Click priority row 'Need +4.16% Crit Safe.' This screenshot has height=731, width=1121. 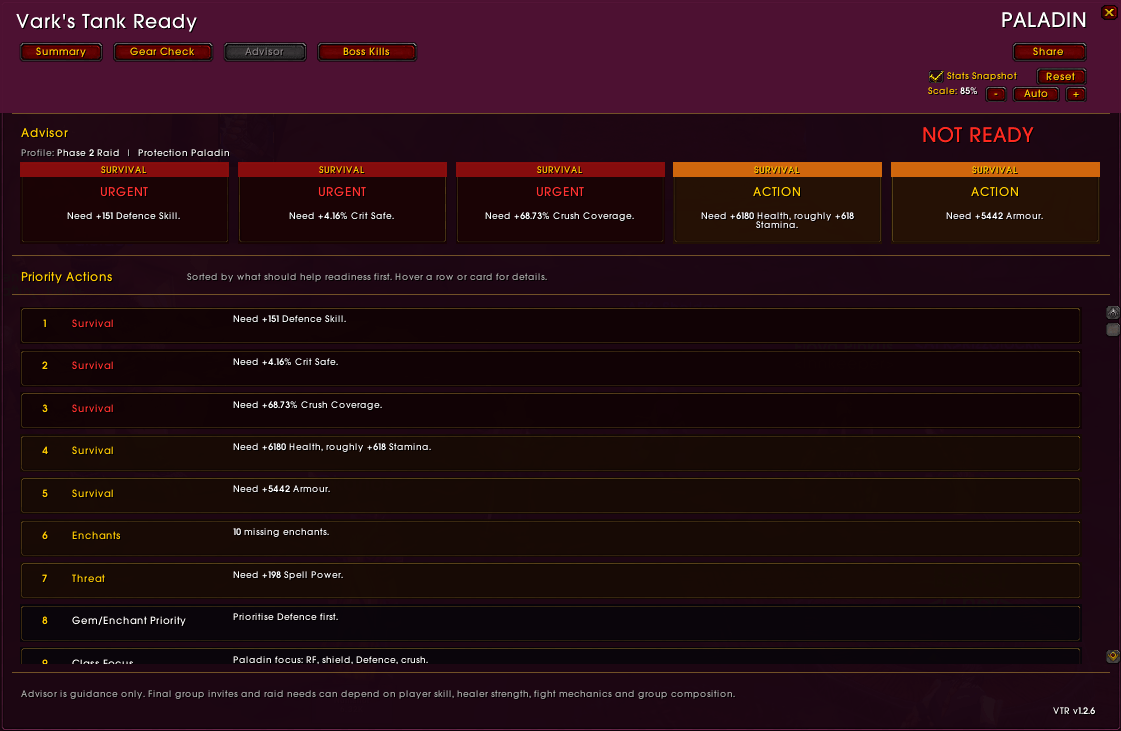pyautogui.click(x=550, y=368)
